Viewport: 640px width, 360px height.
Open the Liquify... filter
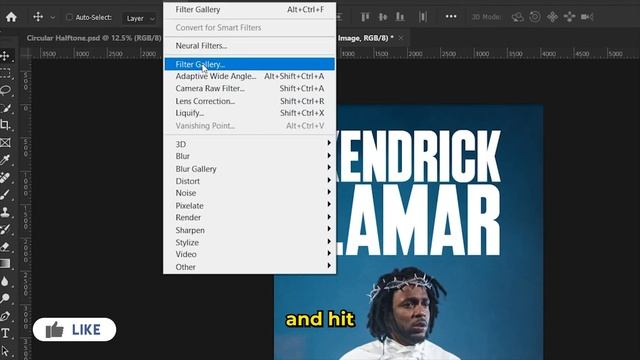point(249,113)
